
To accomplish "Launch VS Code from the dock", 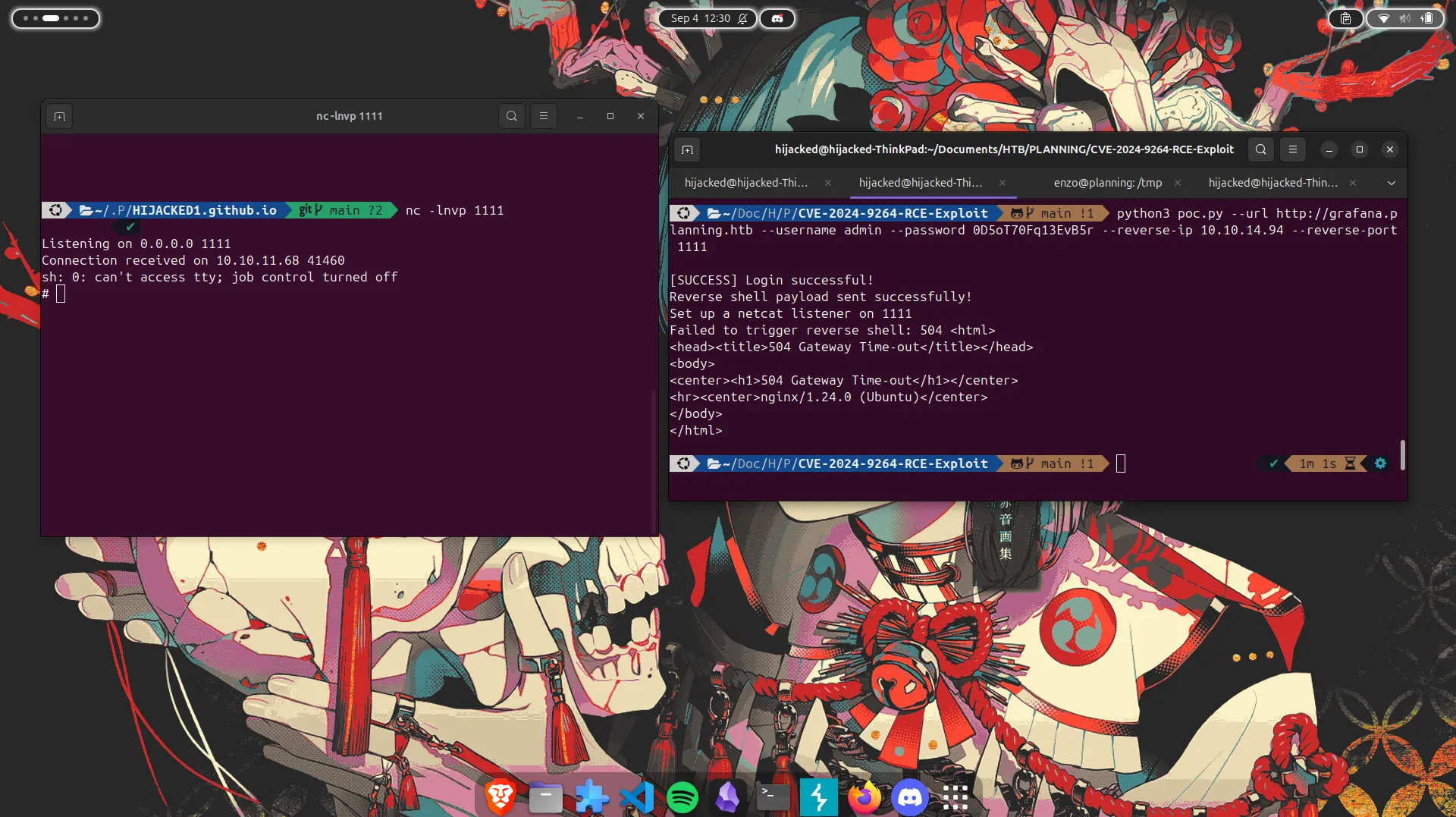I will tap(637, 797).
